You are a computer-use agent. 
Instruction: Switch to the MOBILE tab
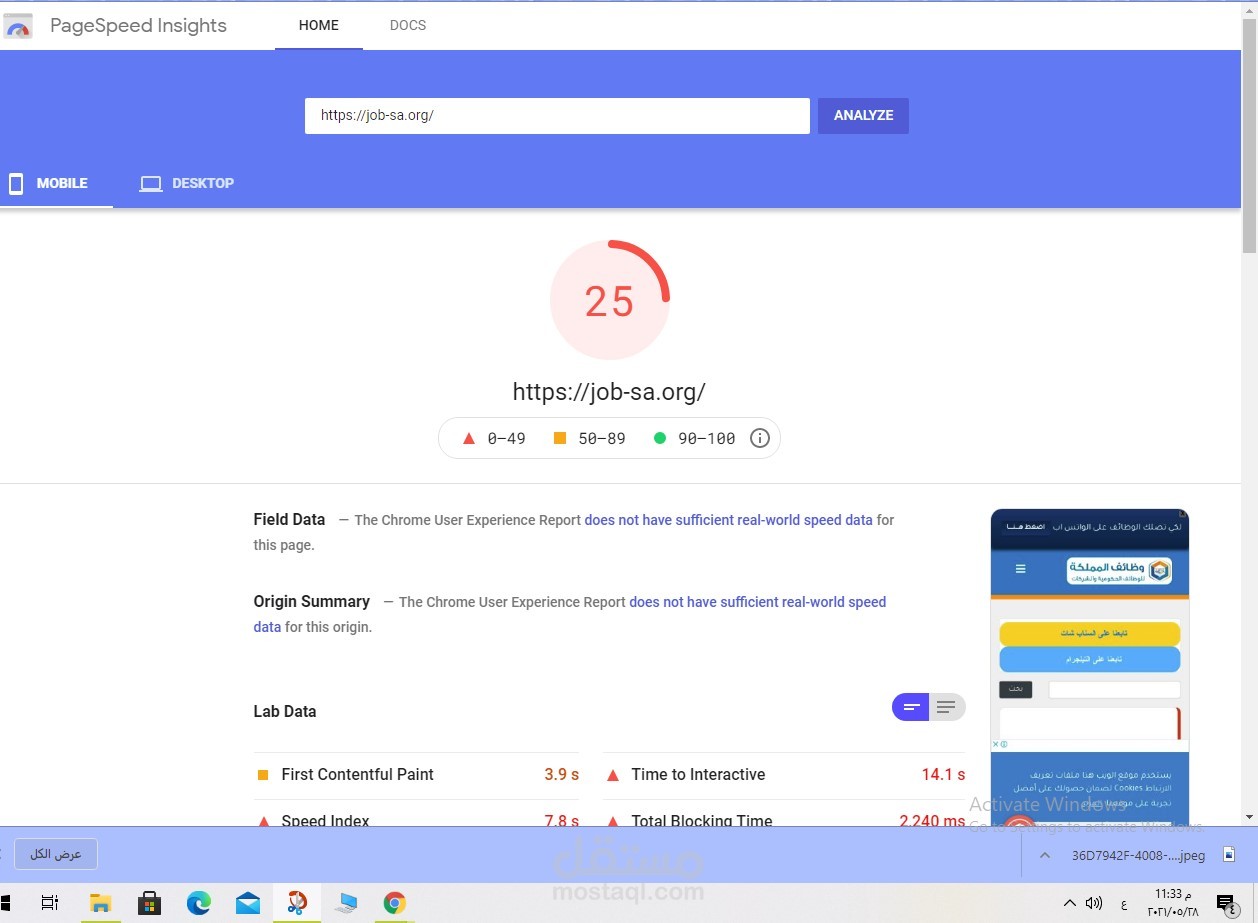tap(56, 183)
